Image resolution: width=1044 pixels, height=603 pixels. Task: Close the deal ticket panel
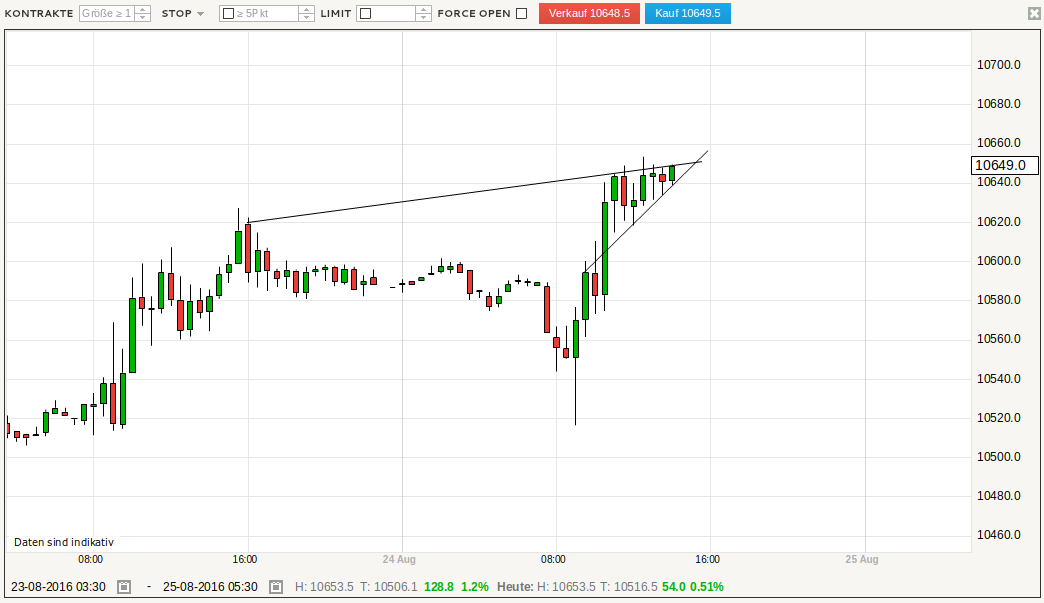pyautogui.click(x=1033, y=12)
